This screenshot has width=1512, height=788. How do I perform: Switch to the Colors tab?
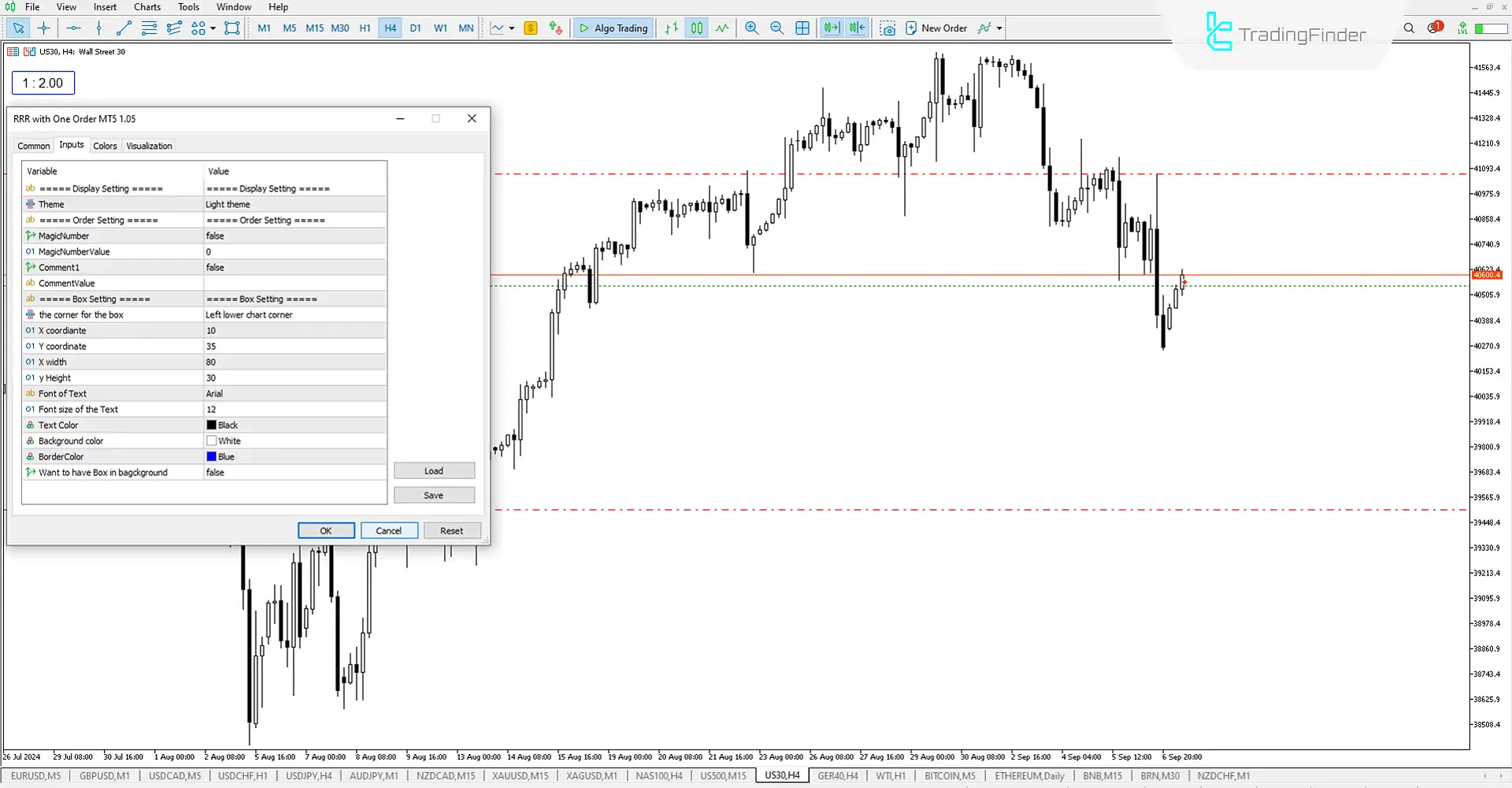[x=105, y=145]
